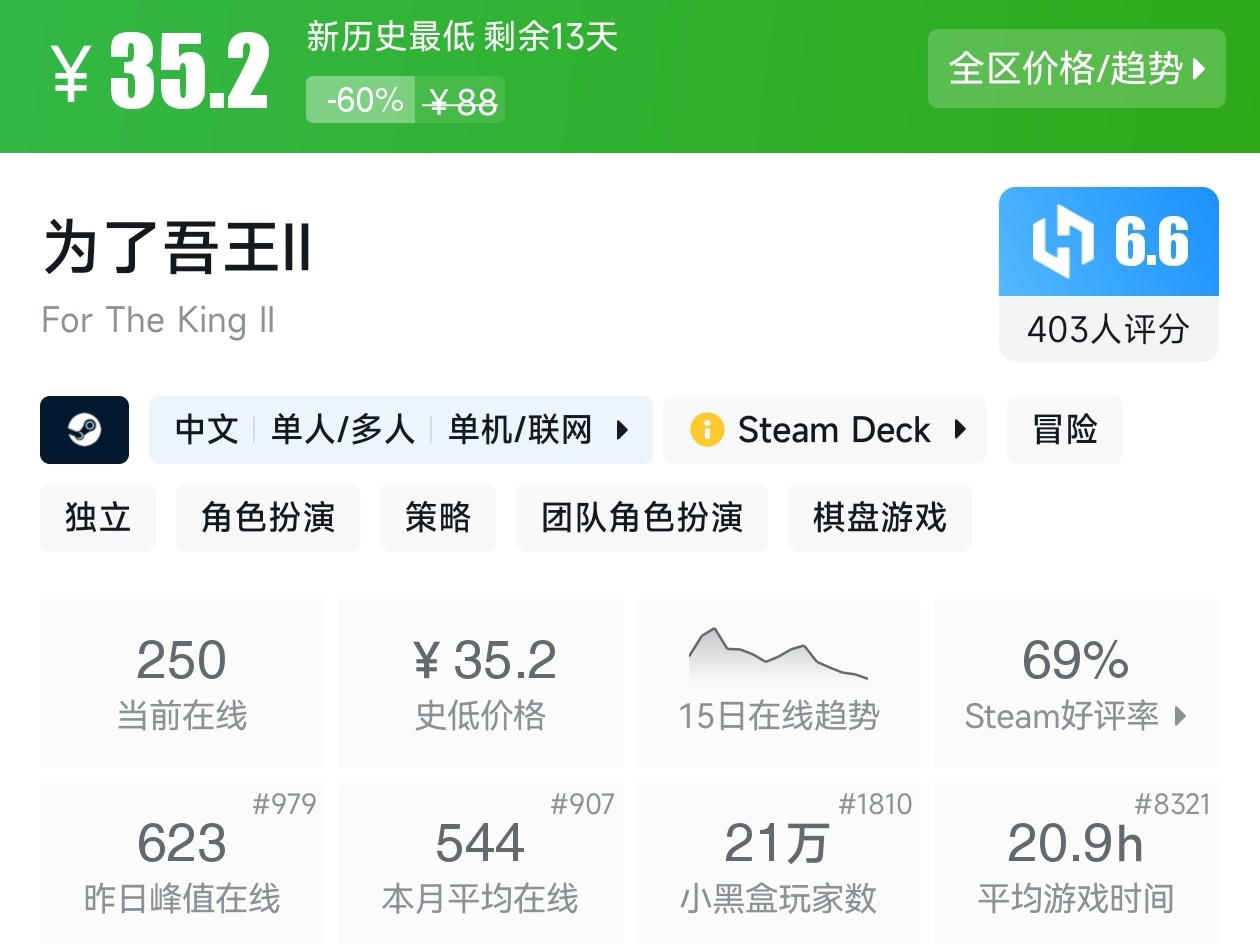1260x944 pixels.
Task: Select the 独立 tag
Action: pos(98,518)
